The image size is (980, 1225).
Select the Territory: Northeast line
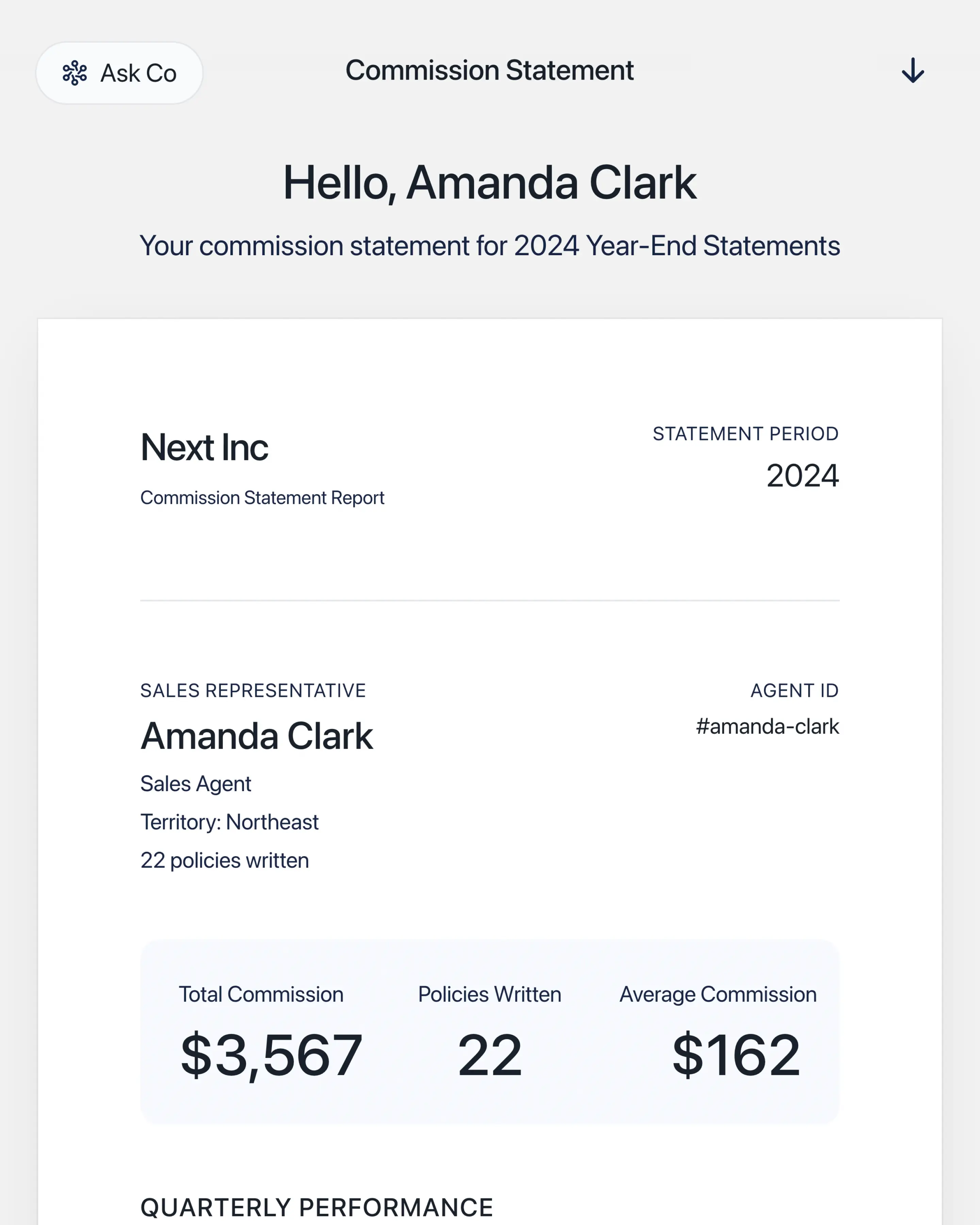[230, 822]
